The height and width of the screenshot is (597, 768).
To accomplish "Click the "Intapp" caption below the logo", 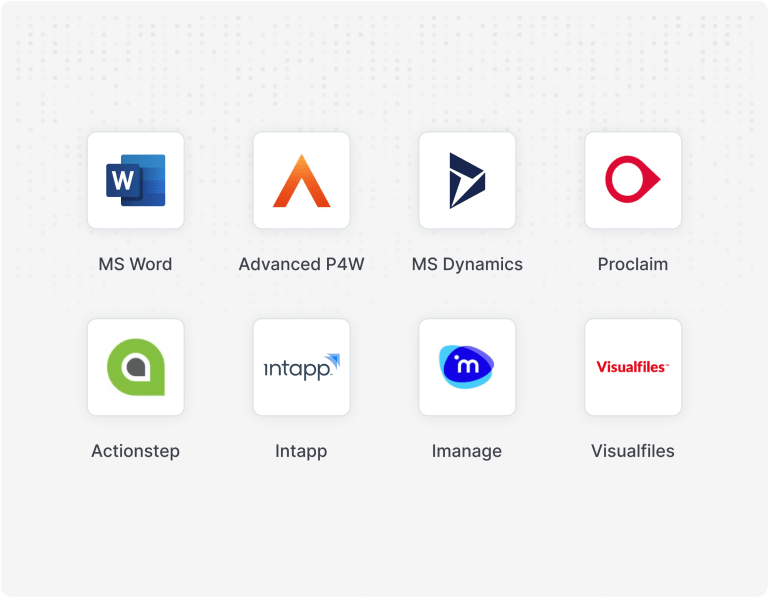I will [x=301, y=451].
